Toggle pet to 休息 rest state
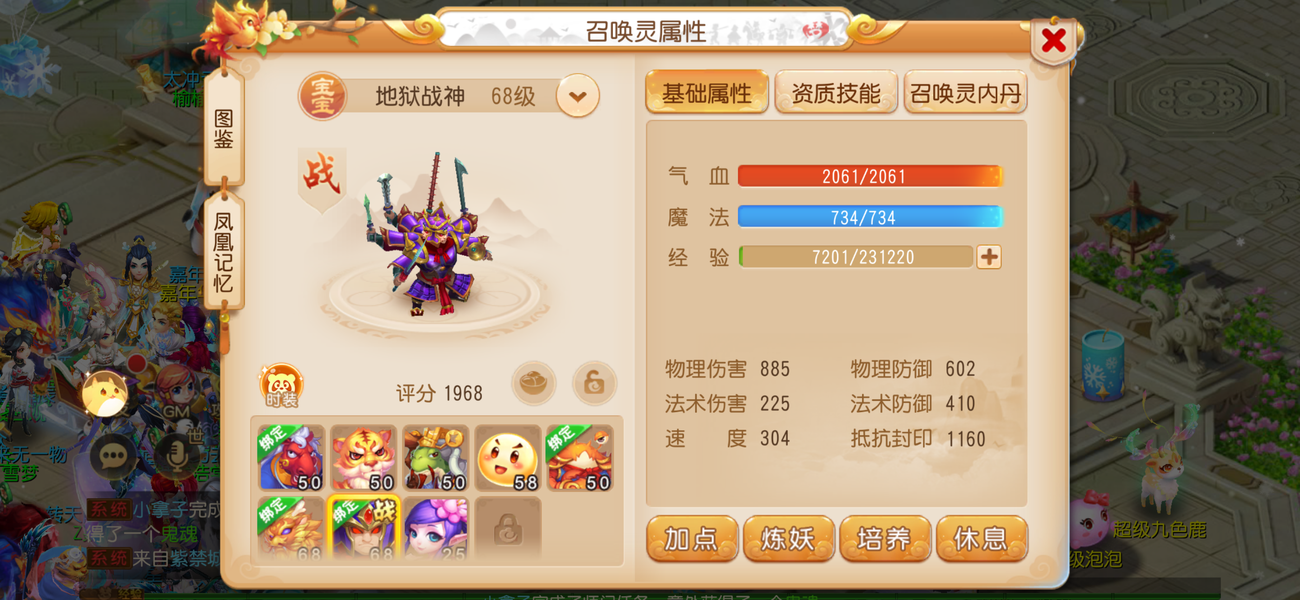 tap(981, 539)
